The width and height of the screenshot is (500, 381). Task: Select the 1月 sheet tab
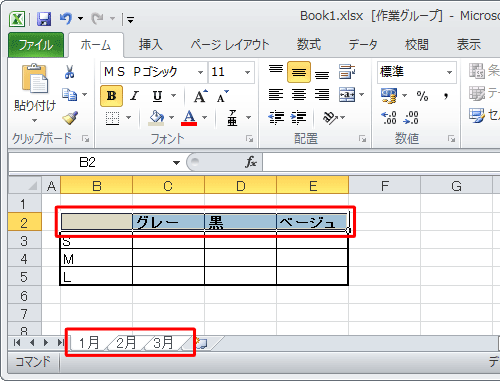tap(89, 342)
